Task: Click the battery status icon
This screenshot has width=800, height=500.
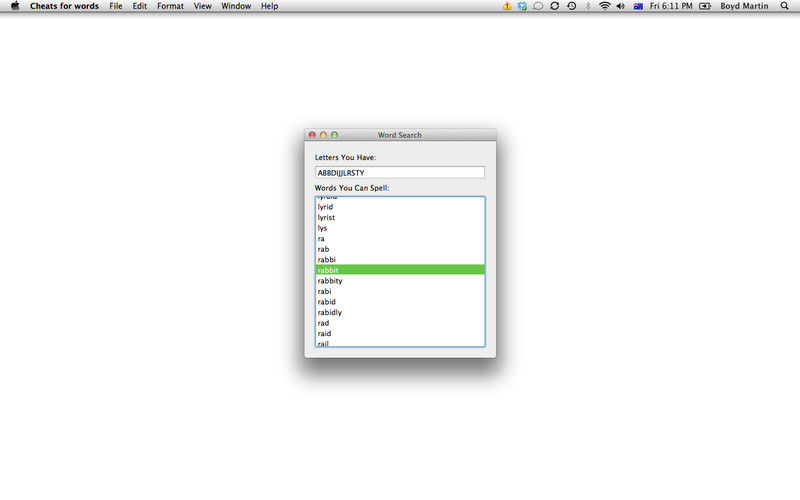Action: (x=705, y=6)
